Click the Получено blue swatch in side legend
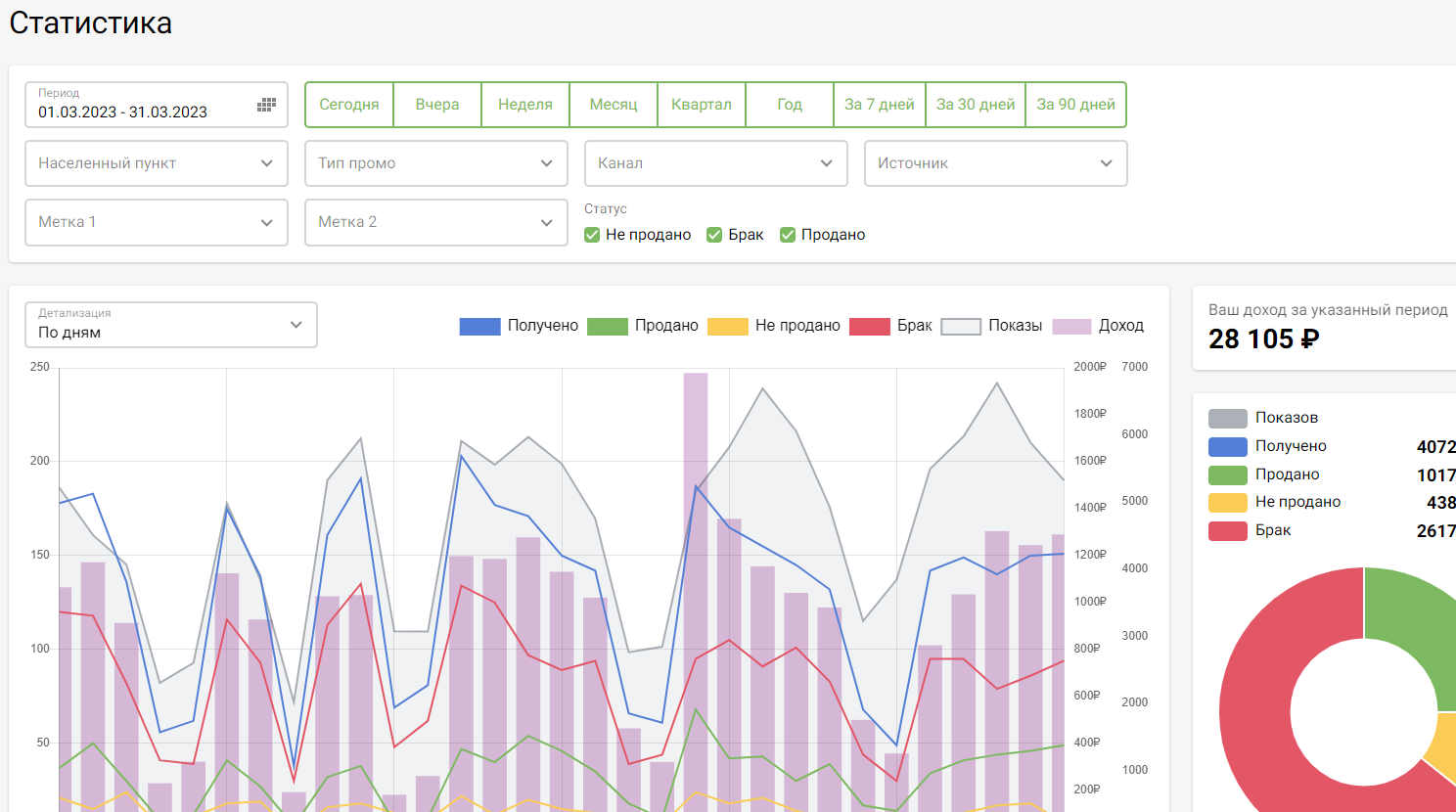 [1228, 446]
